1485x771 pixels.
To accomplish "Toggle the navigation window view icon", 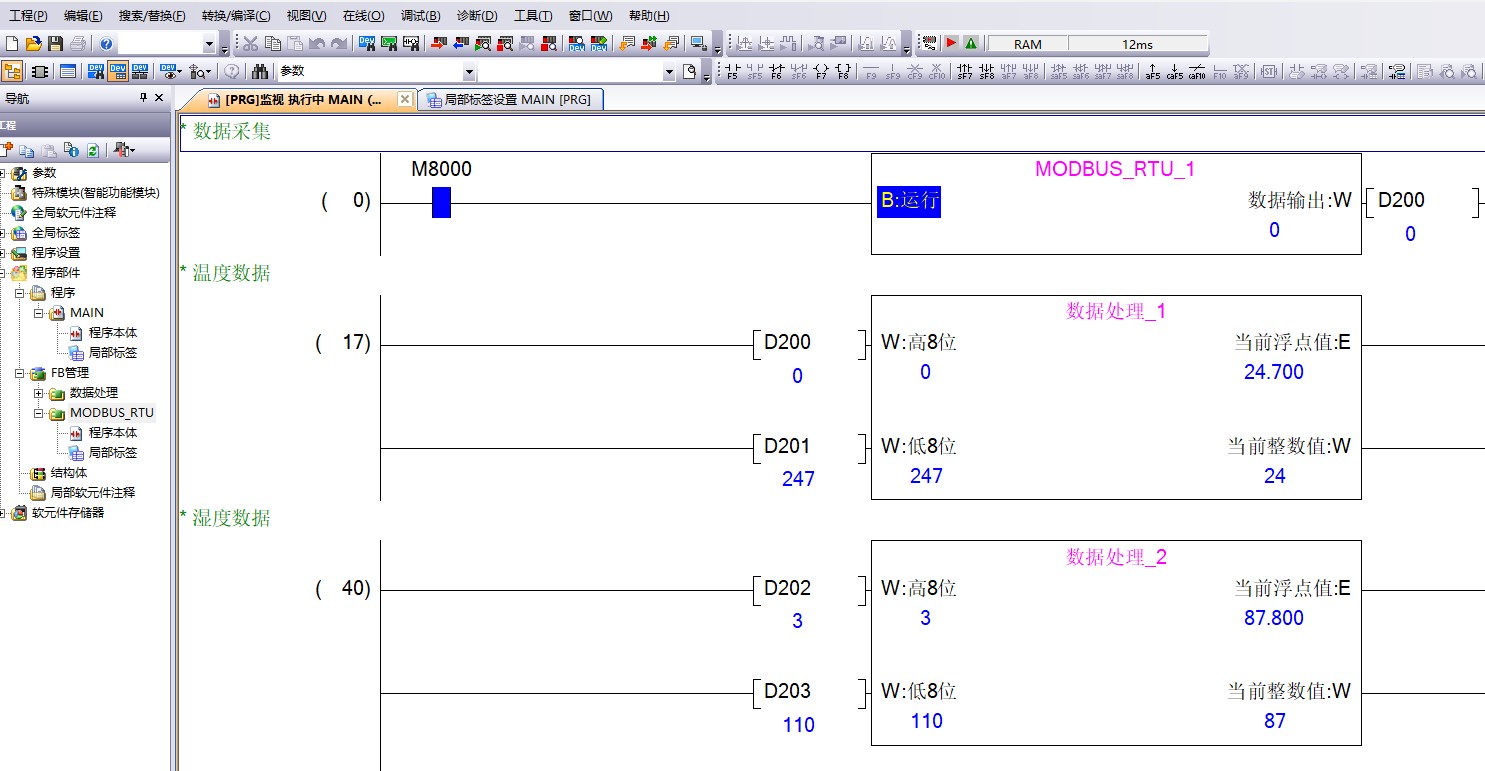I will pos(13,72).
